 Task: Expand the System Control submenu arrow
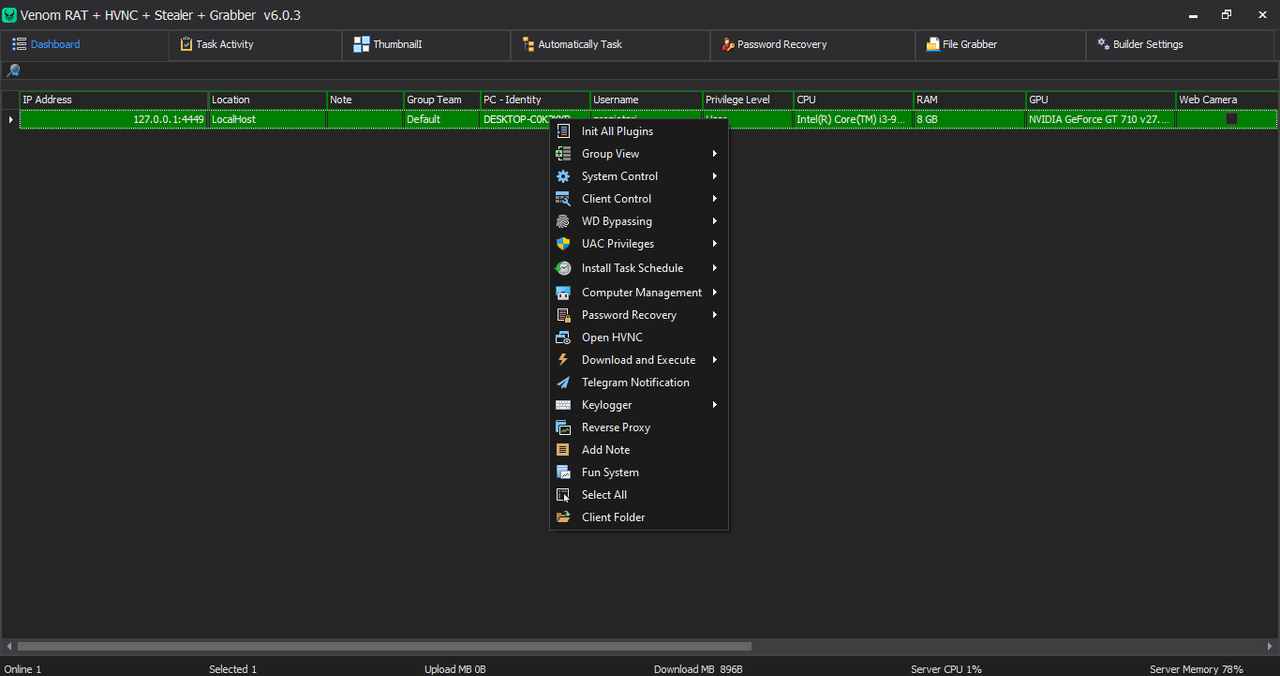tap(715, 176)
